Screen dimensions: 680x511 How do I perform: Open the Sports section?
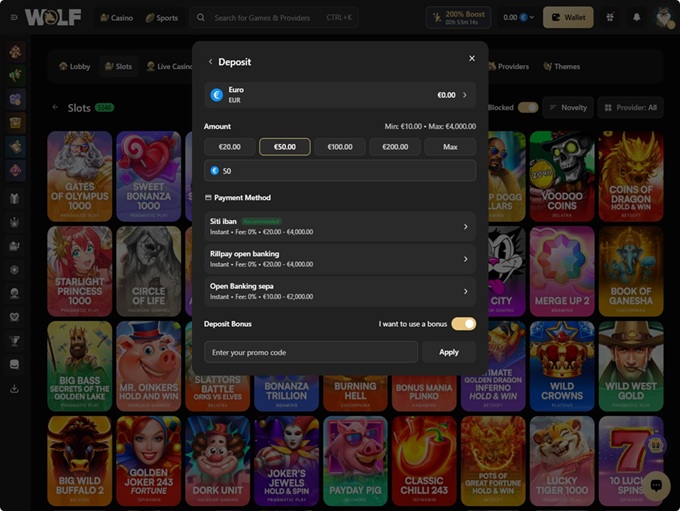(x=162, y=18)
